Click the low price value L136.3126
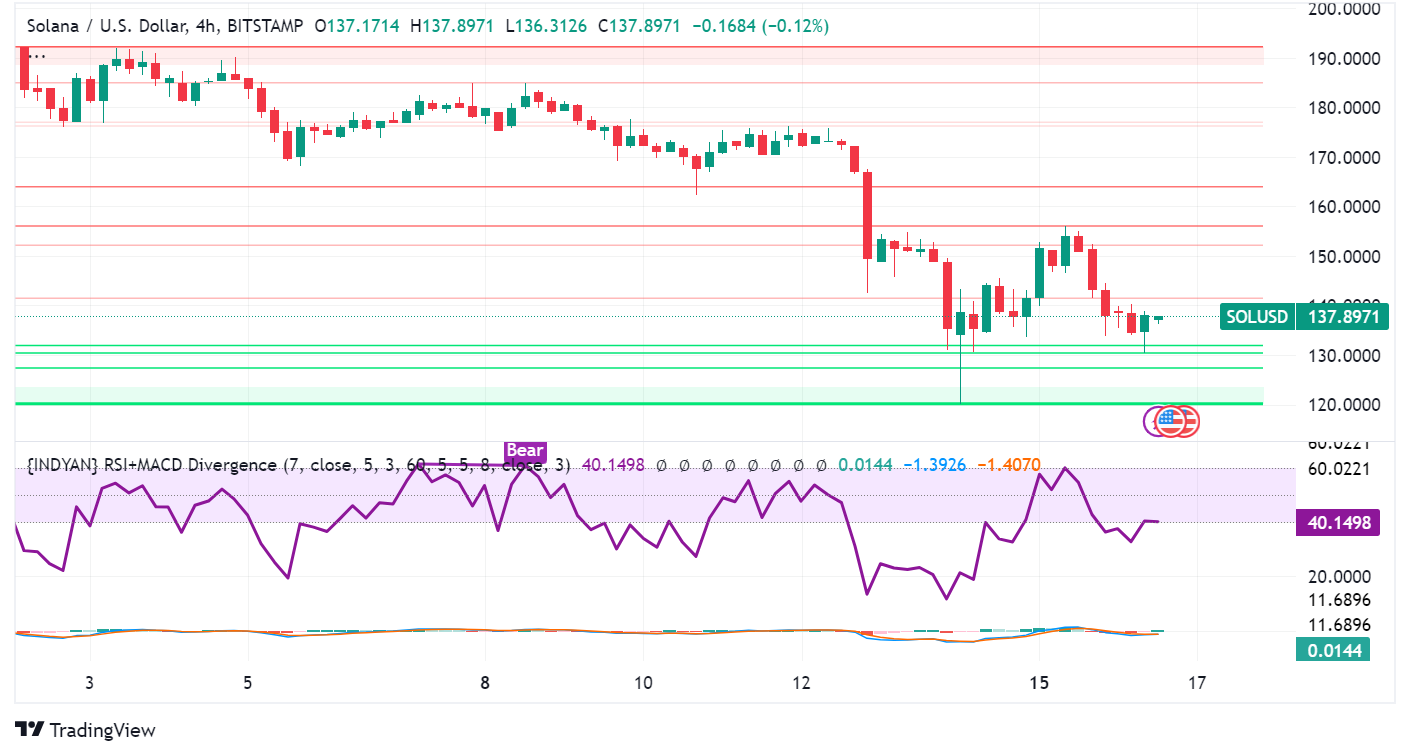This screenshot has height=756, width=1410. pyautogui.click(x=546, y=27)
